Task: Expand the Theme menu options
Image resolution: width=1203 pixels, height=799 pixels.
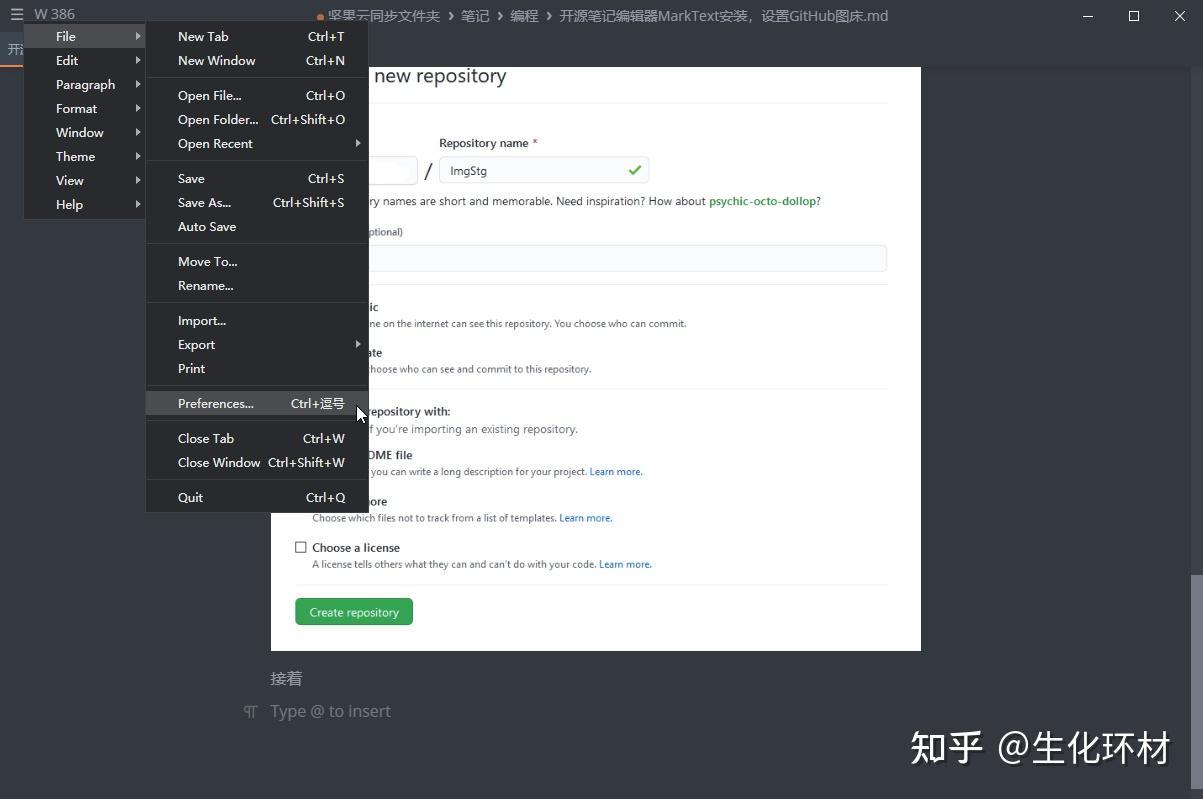Action: pos(75,156)
